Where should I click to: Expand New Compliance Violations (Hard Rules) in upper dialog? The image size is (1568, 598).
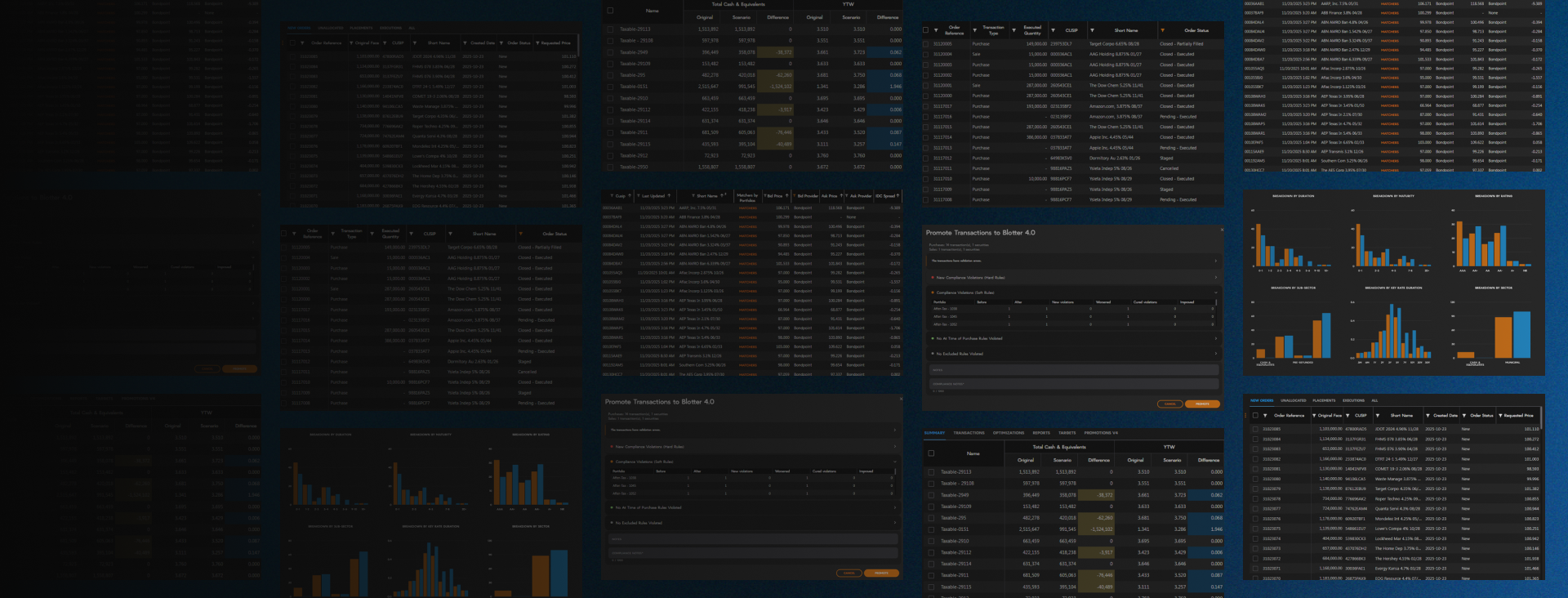pyautogui.click(x=1215, y=278)
